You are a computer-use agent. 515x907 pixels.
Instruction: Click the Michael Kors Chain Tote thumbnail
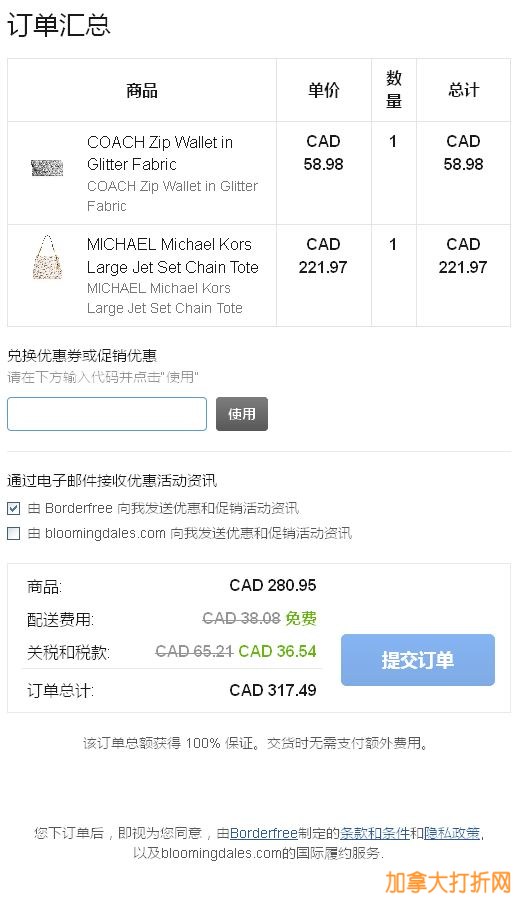tap(47, 257)
